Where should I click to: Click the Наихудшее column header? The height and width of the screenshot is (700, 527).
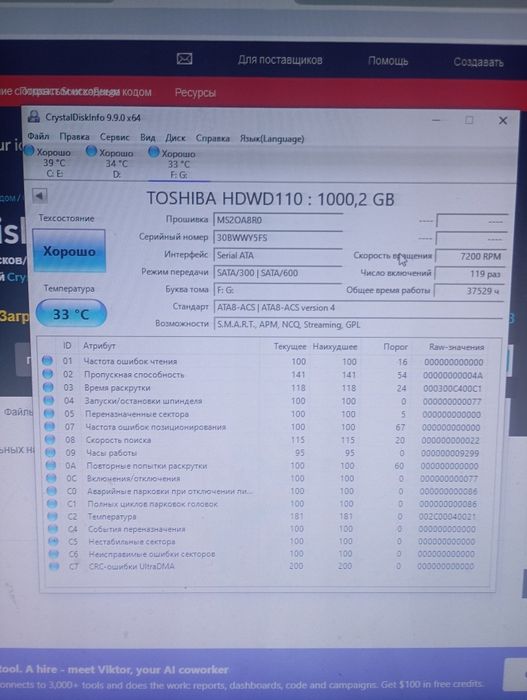[335, 346]
